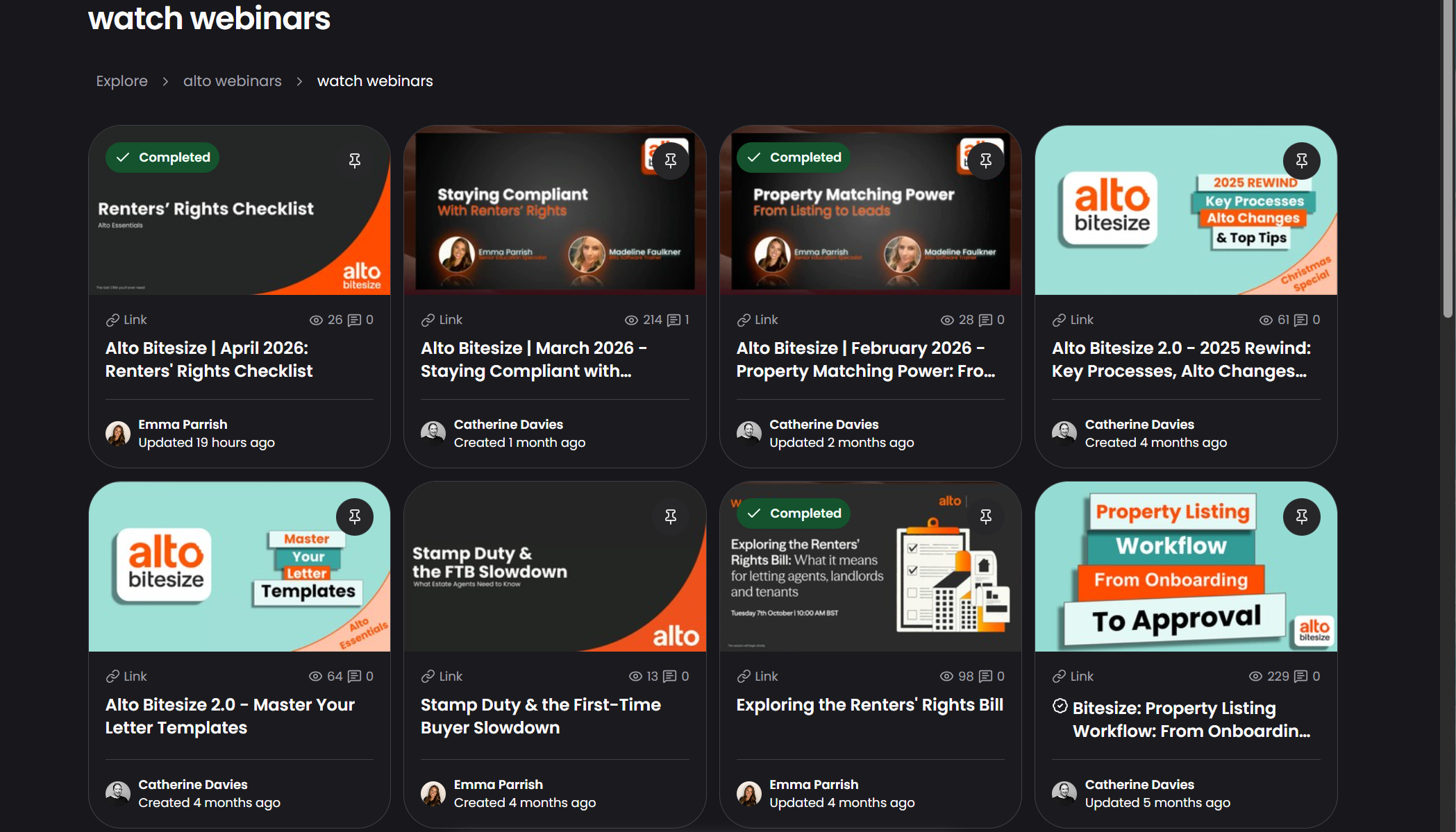Open Bitesize Property Listing Workflow title
1456x832 pixels.
point(1191,720)
